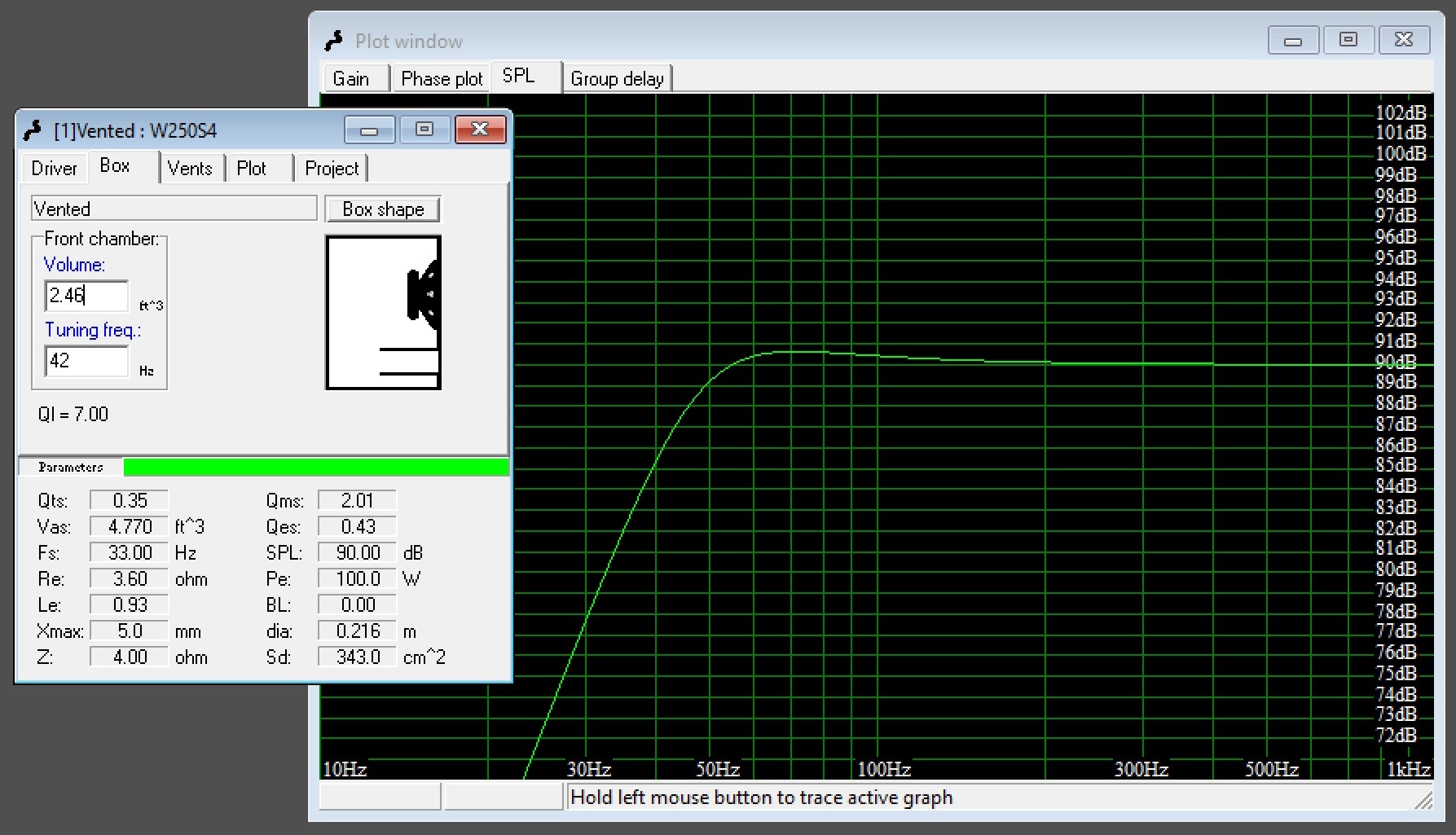Viewport: 1456px width, 835px height.
Task: Click the [1]Vented : W250S4 title text
Action: tap(135, 131)
